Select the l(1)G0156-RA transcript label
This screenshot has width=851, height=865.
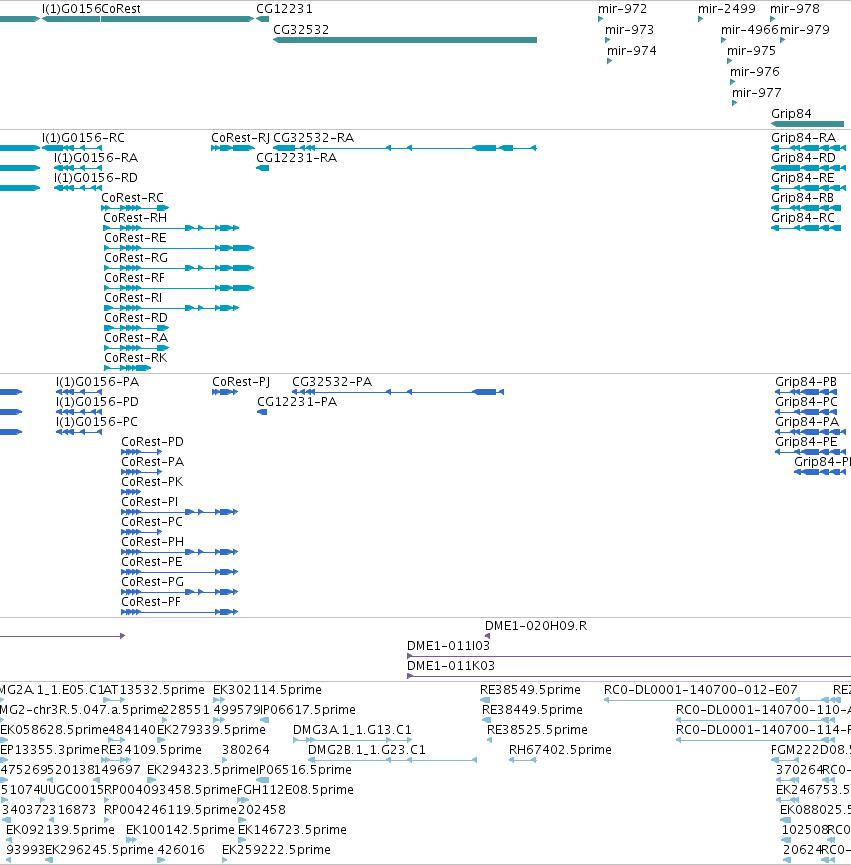coord(96,158)
